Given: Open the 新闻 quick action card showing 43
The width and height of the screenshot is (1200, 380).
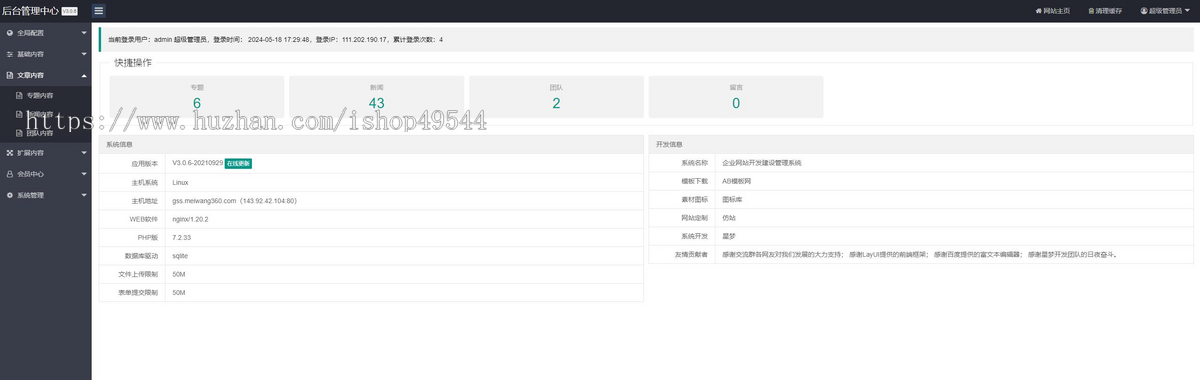Looking at the screenshot, I should click(x=376, y=96).
